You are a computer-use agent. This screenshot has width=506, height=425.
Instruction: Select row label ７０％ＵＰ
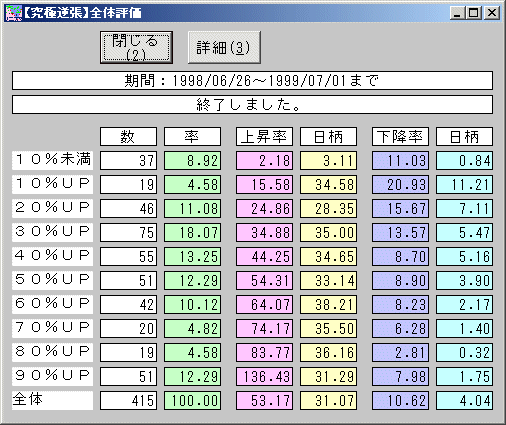click(x=53, y=328)
